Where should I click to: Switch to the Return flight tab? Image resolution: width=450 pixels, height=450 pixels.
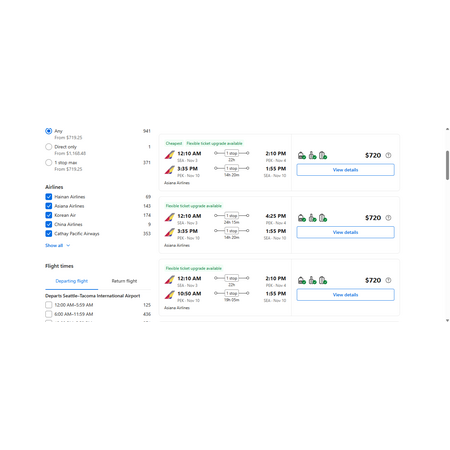click(124, 281)
